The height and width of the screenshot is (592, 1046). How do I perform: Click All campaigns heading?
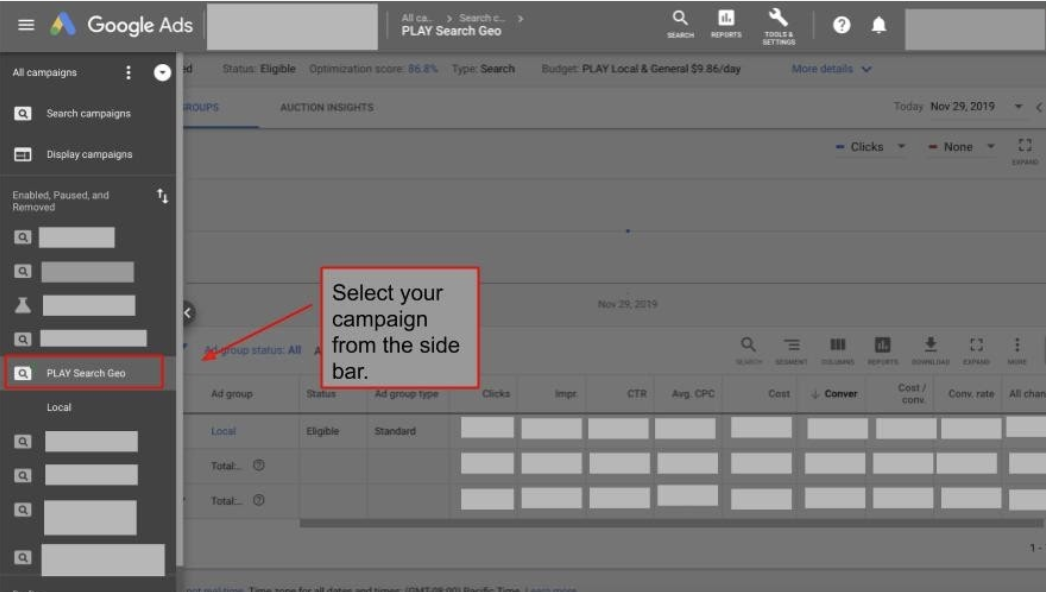coord(45,73)
